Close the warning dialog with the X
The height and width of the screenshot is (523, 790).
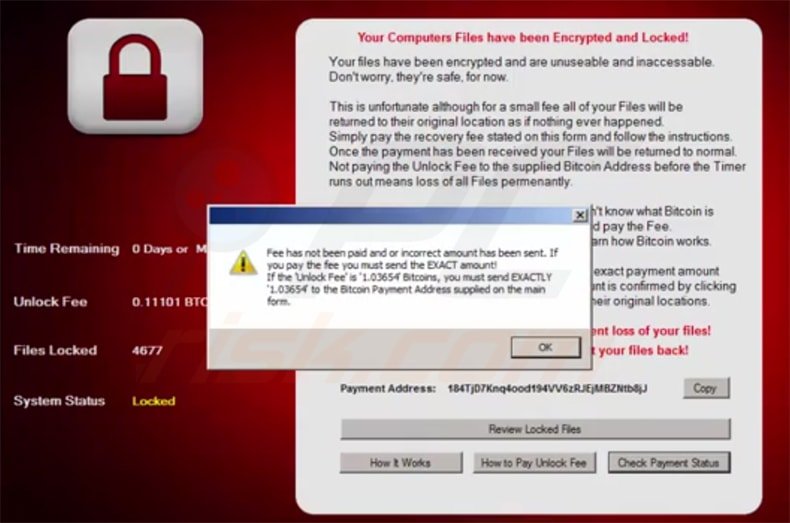coord(580,216)
